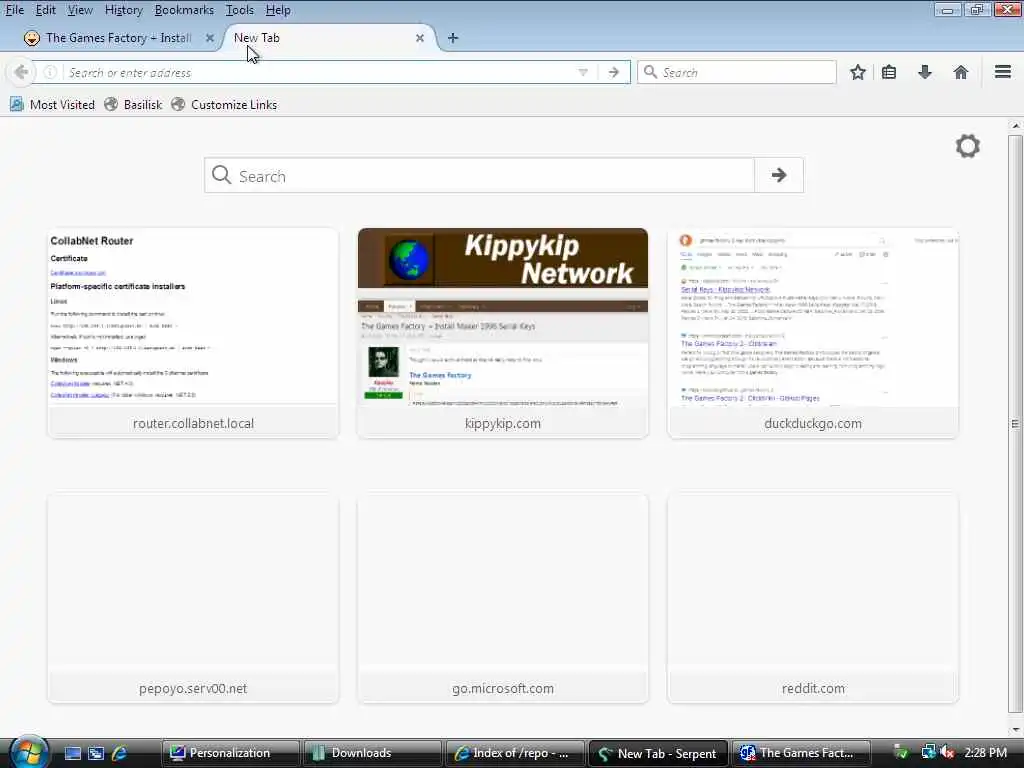Submit search with the arrow button
1024x768 pixels.
[x=778, y=175]
